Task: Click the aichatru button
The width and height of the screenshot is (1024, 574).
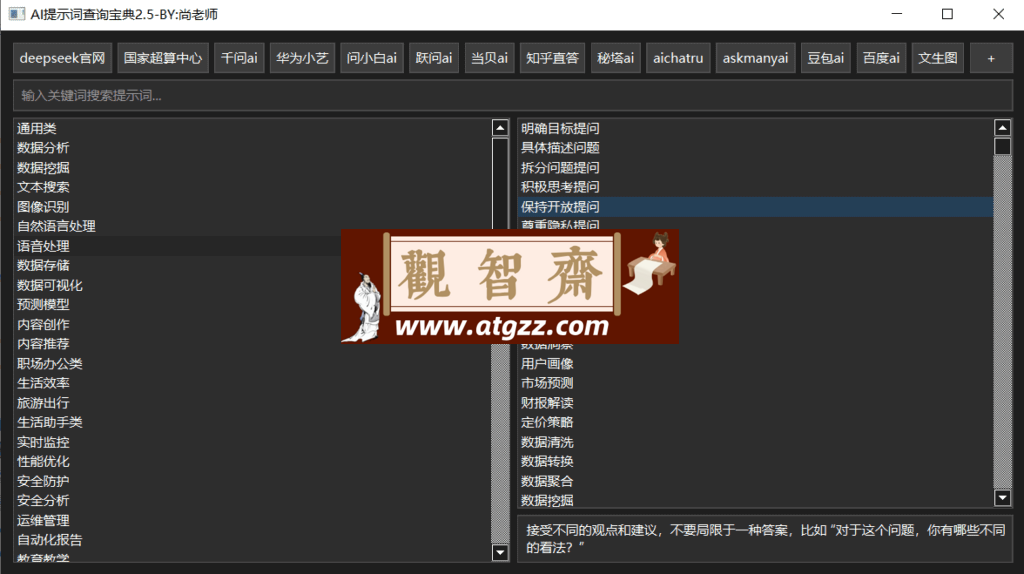Action: 679,58
